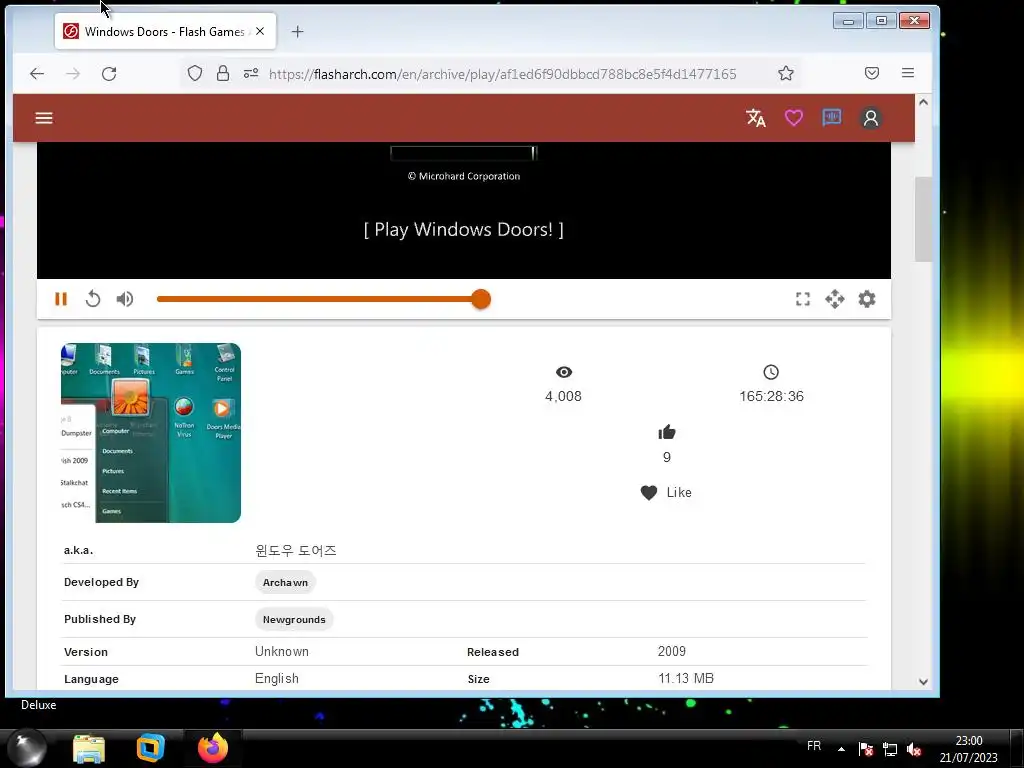Image resolution: width=1024 pixels, height=768 pixels.
Task: Click the page scroll up arrow
Action: [x=923, y=102]
